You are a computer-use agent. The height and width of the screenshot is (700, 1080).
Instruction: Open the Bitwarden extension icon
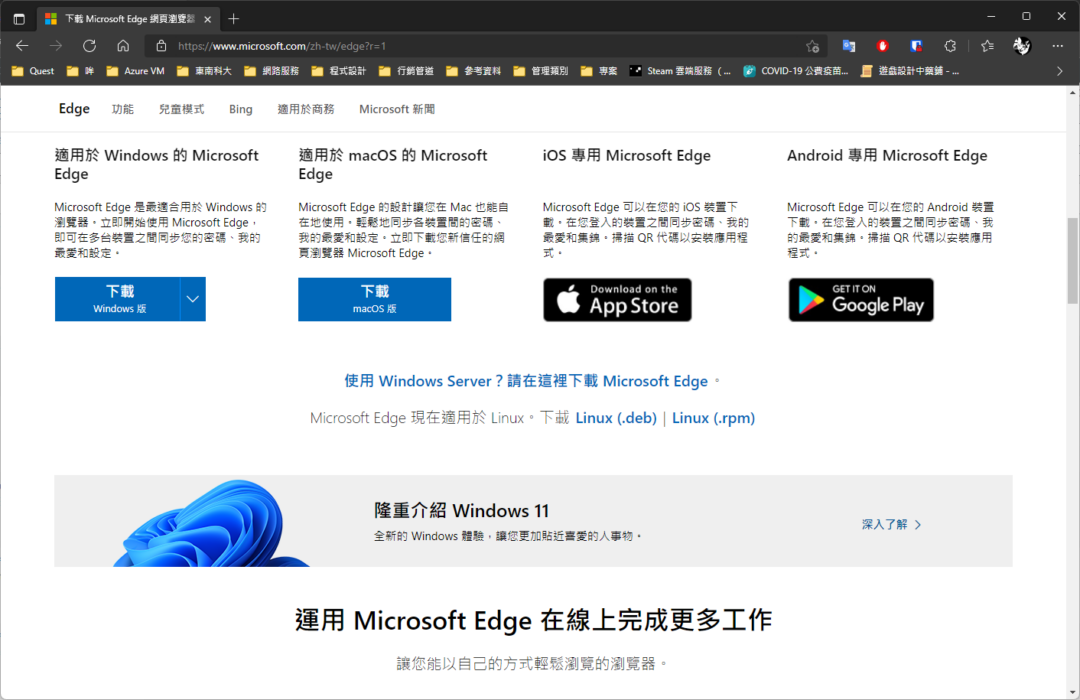click(x=916, y=46)
